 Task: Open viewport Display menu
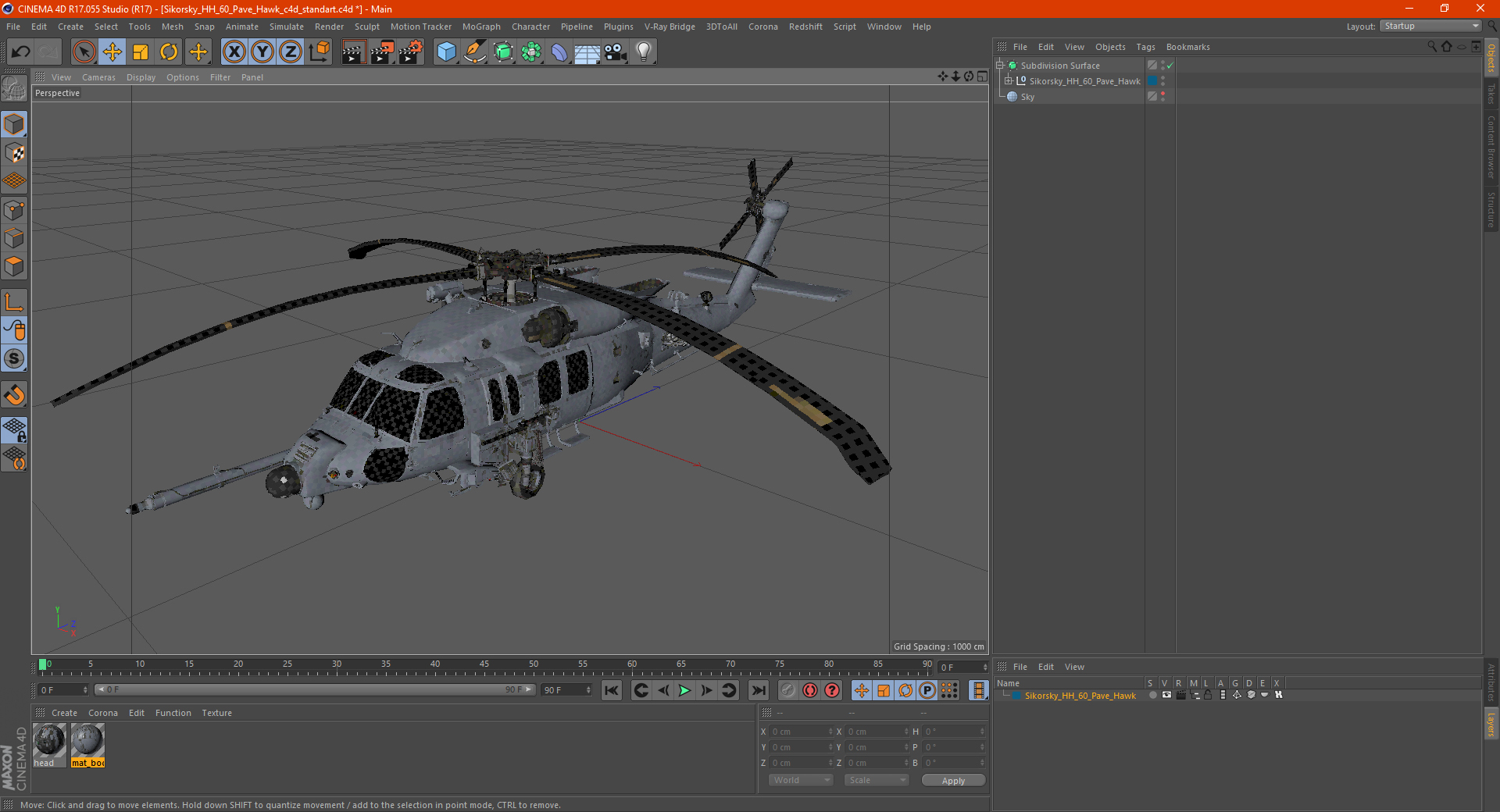tap(141, 77)
